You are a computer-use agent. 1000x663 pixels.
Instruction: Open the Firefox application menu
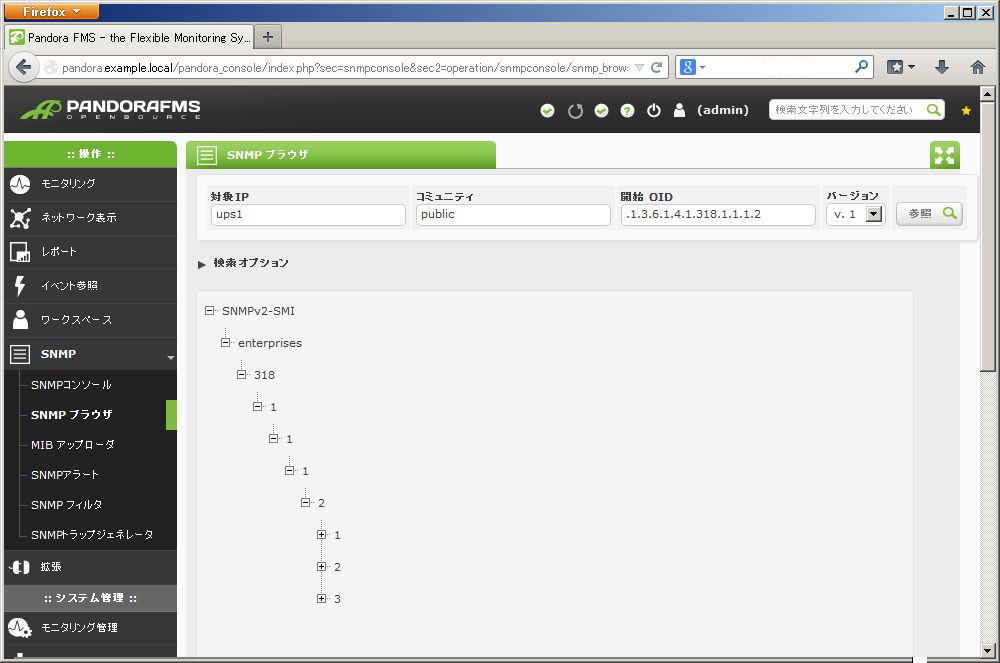pos(52,11)
